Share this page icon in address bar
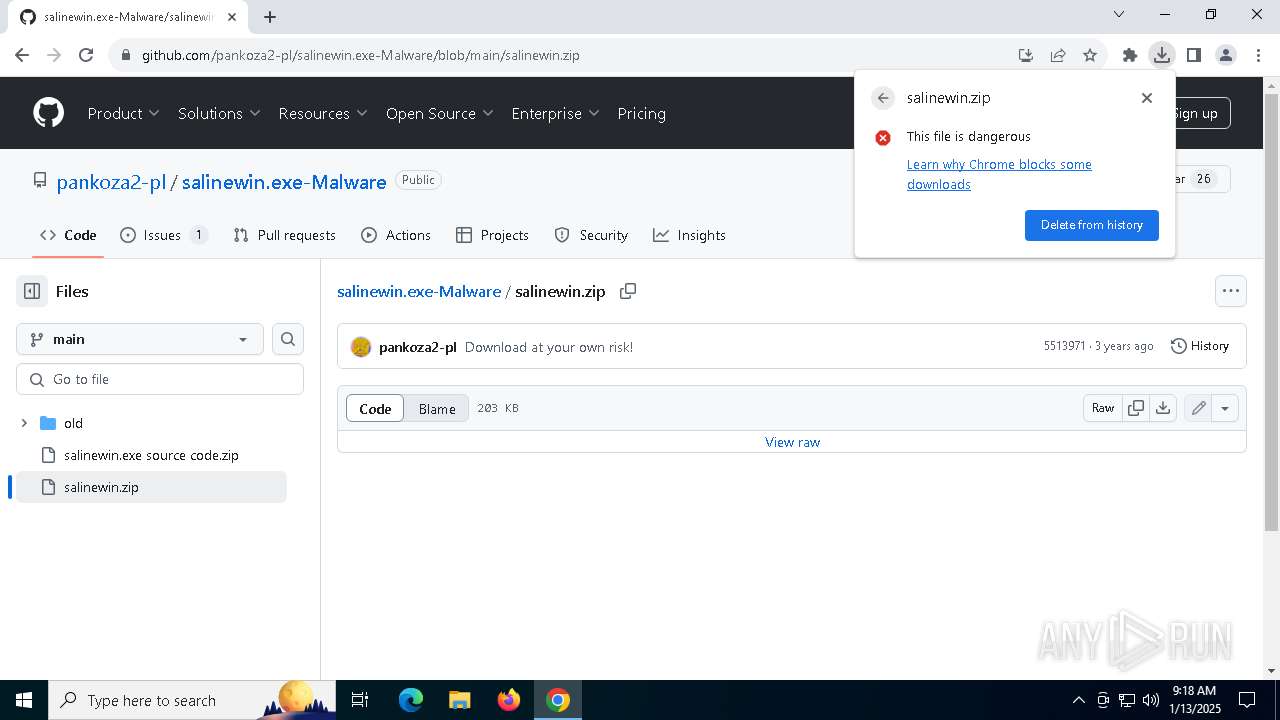This screenshot has width=1280, height=720. (1058, 55)
